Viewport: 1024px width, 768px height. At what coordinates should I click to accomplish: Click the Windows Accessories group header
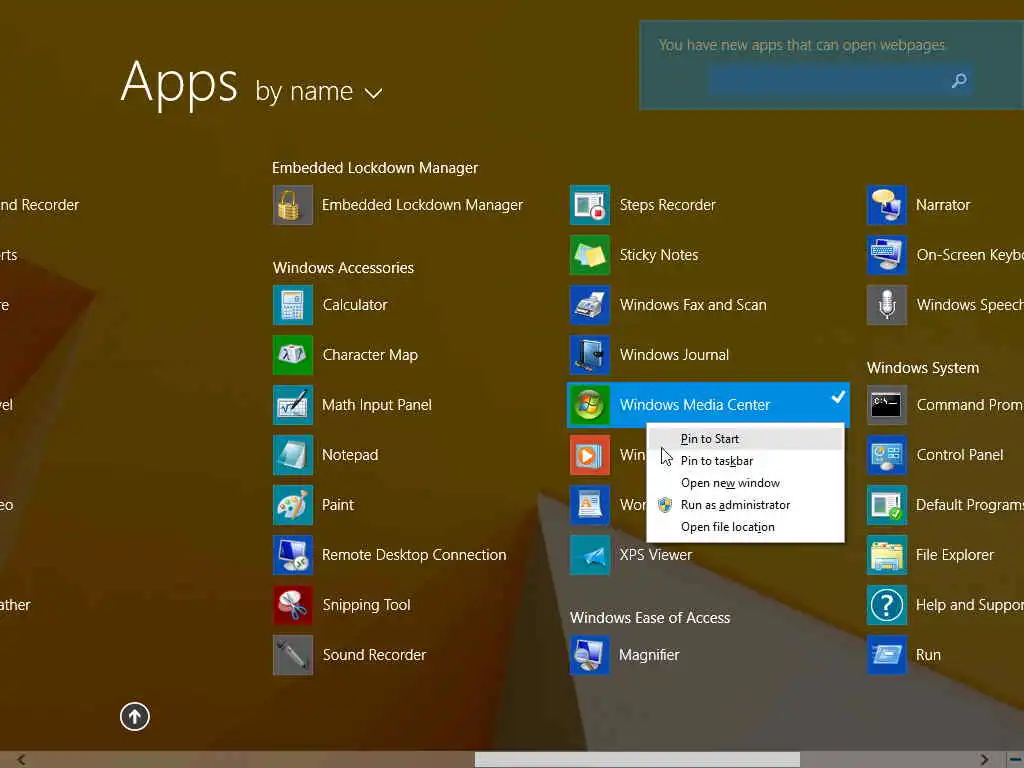pos(344,268)
